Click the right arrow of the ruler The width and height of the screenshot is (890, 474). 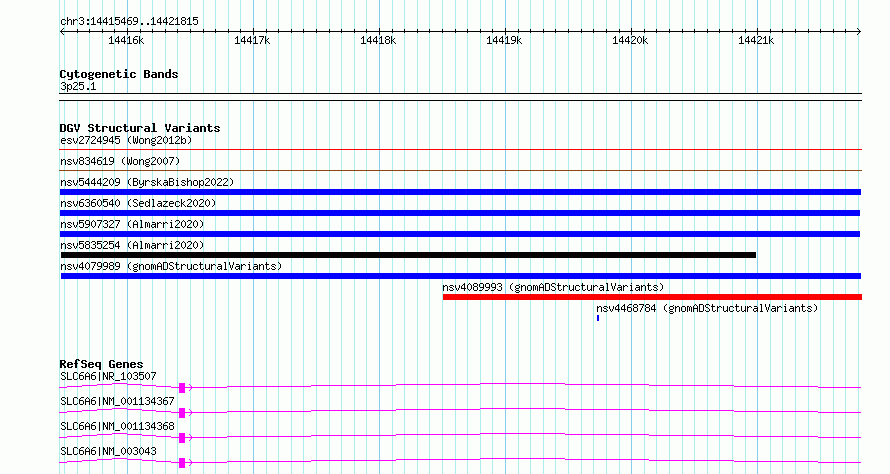[x=859, y=32]
